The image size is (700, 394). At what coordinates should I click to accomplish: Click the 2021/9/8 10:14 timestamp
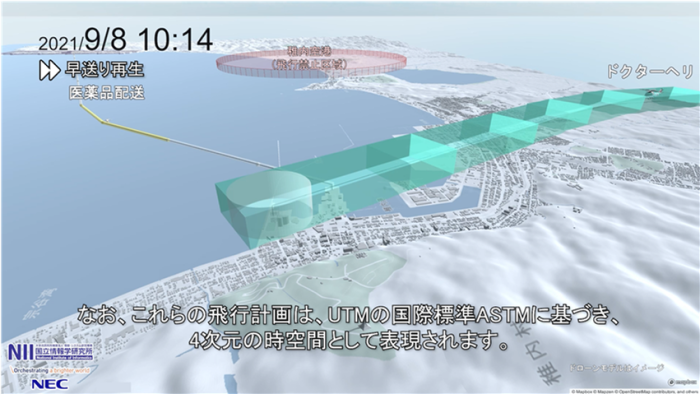(125, 40)
